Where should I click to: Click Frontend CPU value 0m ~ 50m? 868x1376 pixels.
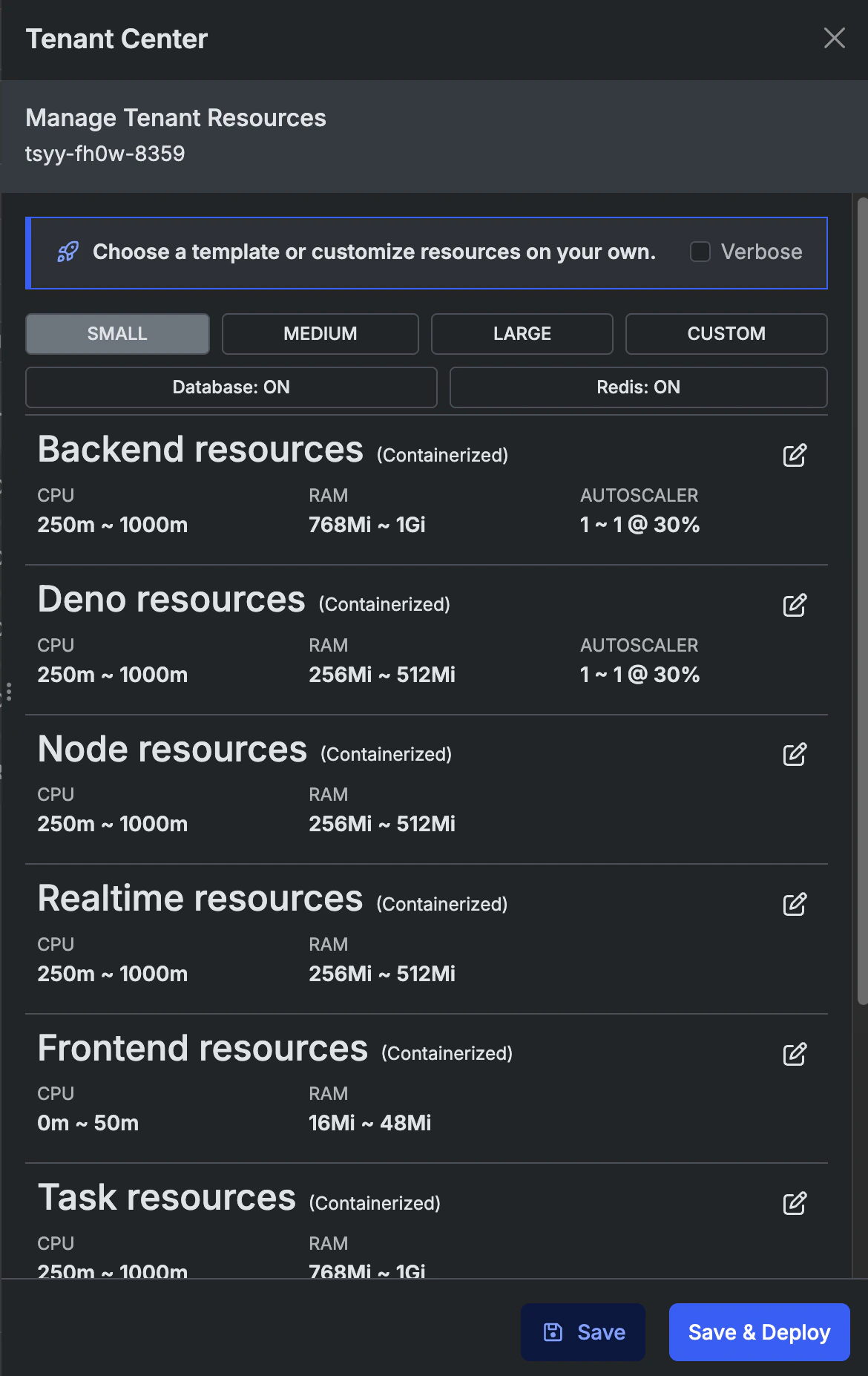[x=88, y=1123]
